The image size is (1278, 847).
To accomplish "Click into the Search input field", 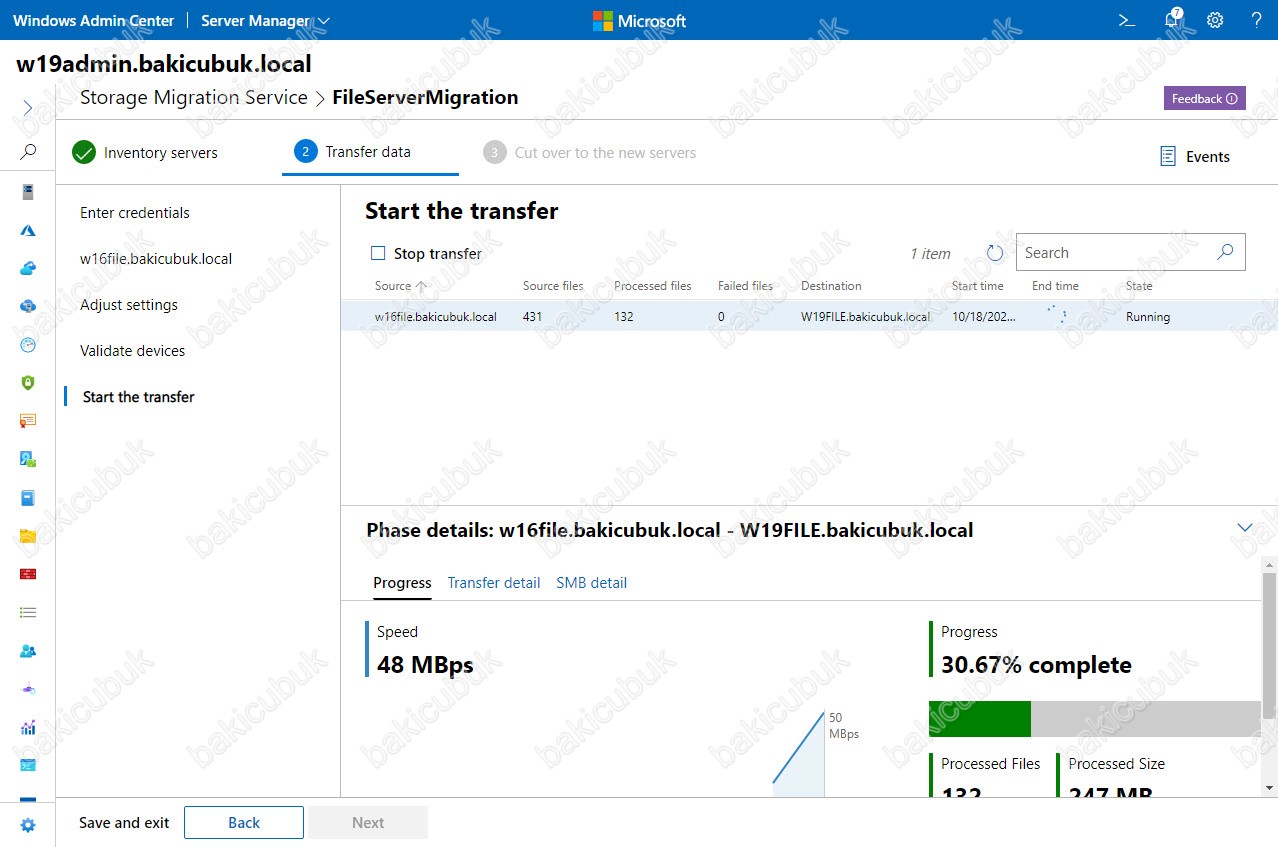I will pos(1116,253).
